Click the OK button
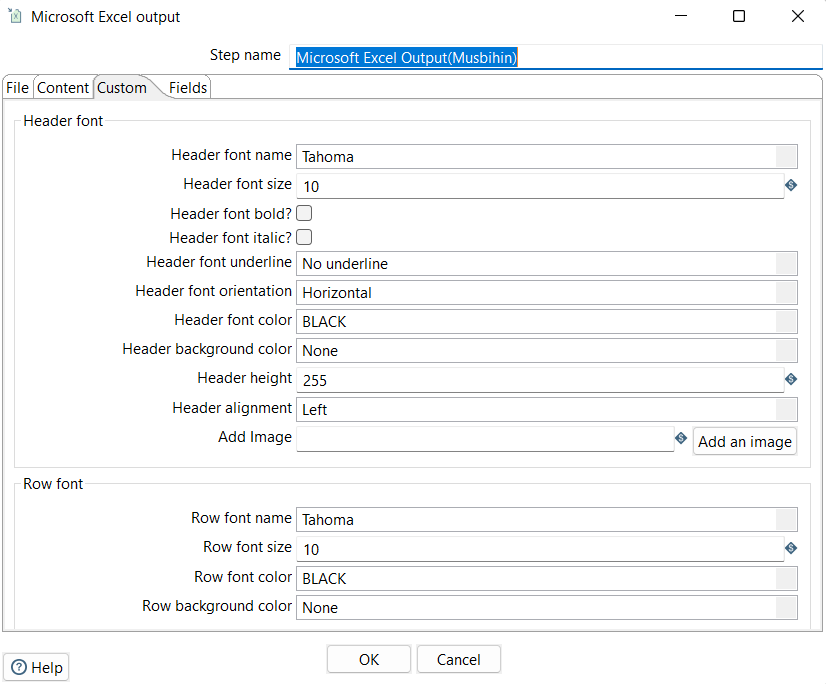The height and width of the screenshot is (684, 826). pos(369,659)
